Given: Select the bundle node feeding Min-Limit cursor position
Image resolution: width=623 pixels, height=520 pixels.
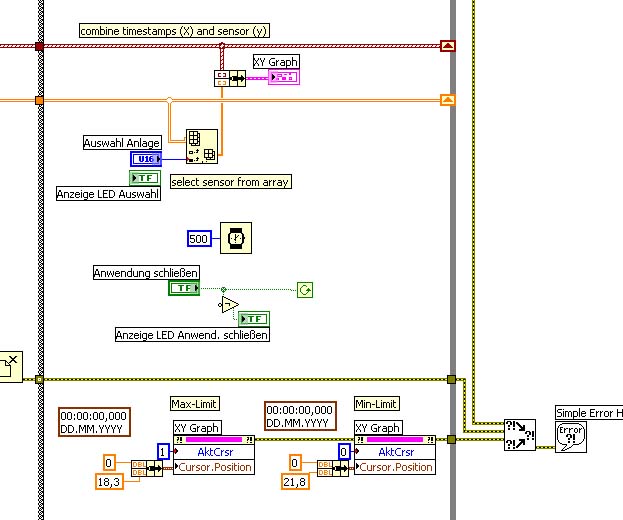Looking at the screenshot, I should (333, 468).
